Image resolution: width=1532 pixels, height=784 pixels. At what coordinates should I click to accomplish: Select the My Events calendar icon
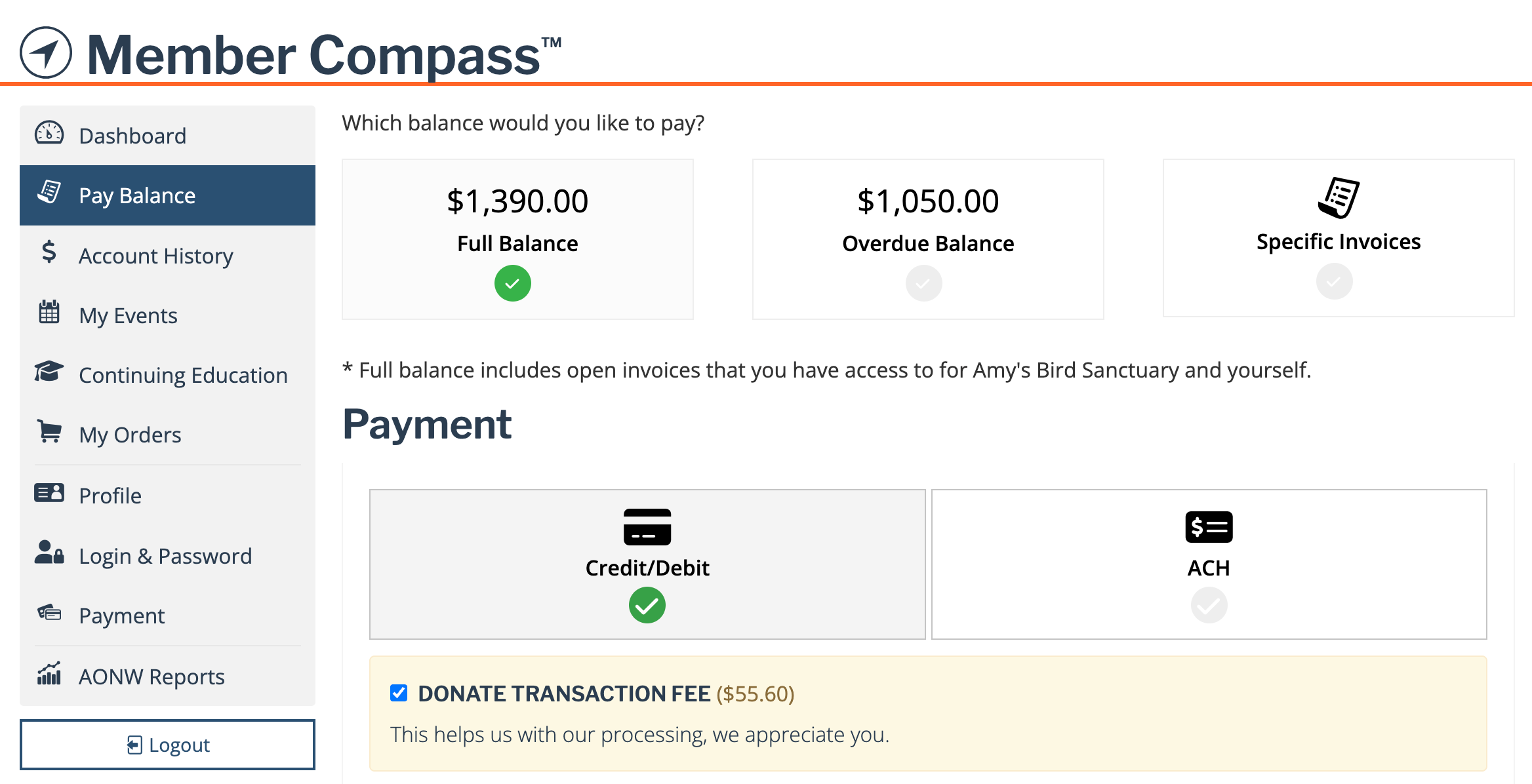click(49, 312)
